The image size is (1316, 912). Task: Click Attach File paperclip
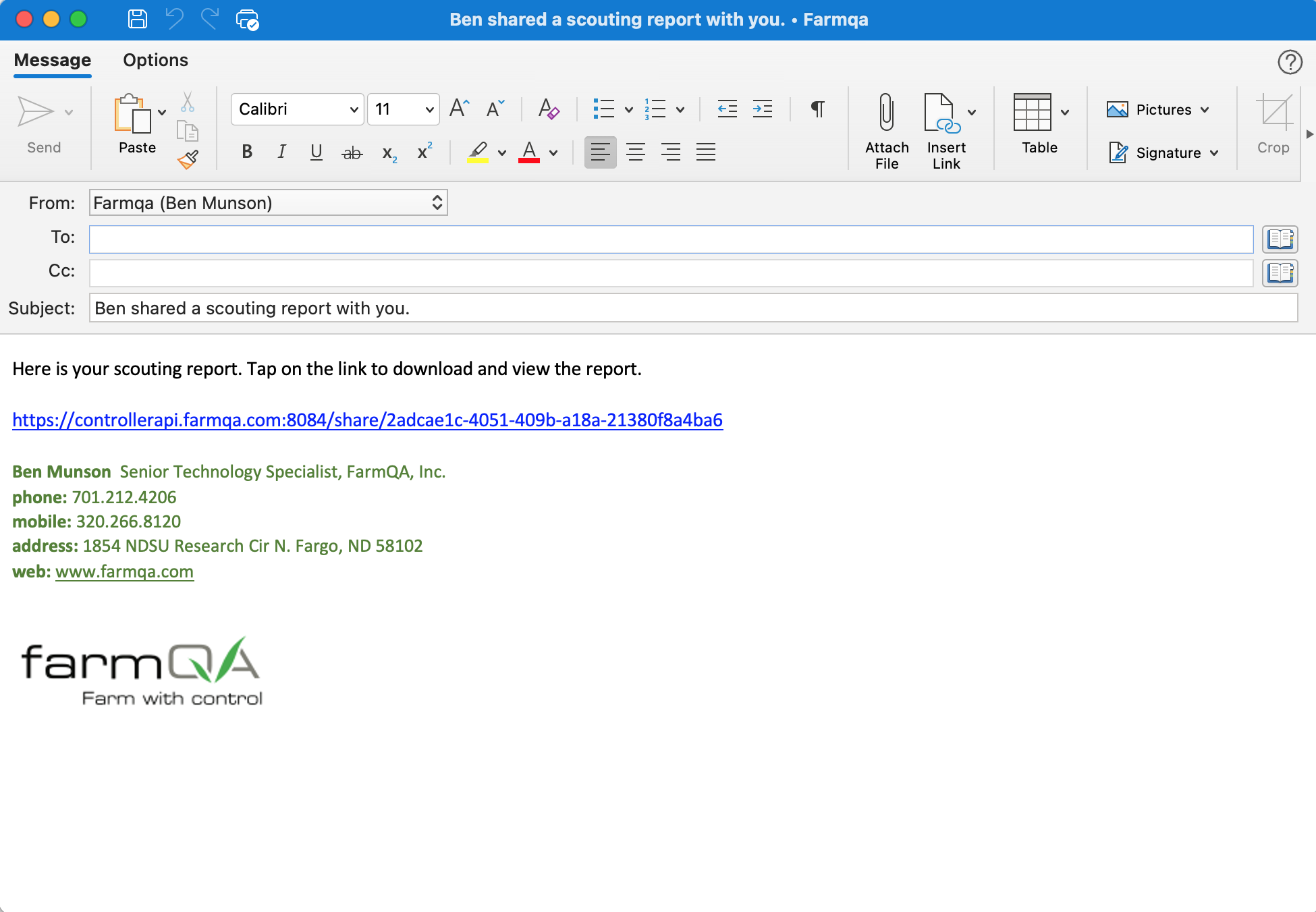click(887, 131)
